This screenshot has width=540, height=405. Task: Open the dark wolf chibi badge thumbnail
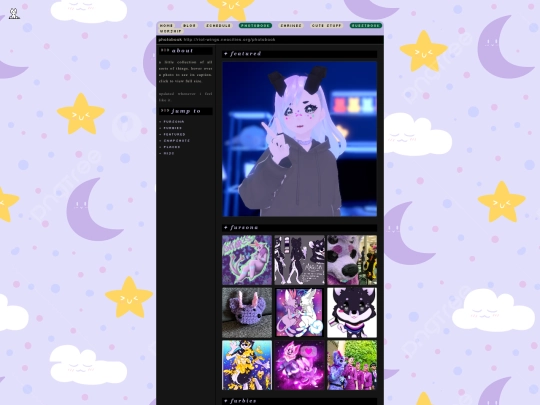point(352,313)
